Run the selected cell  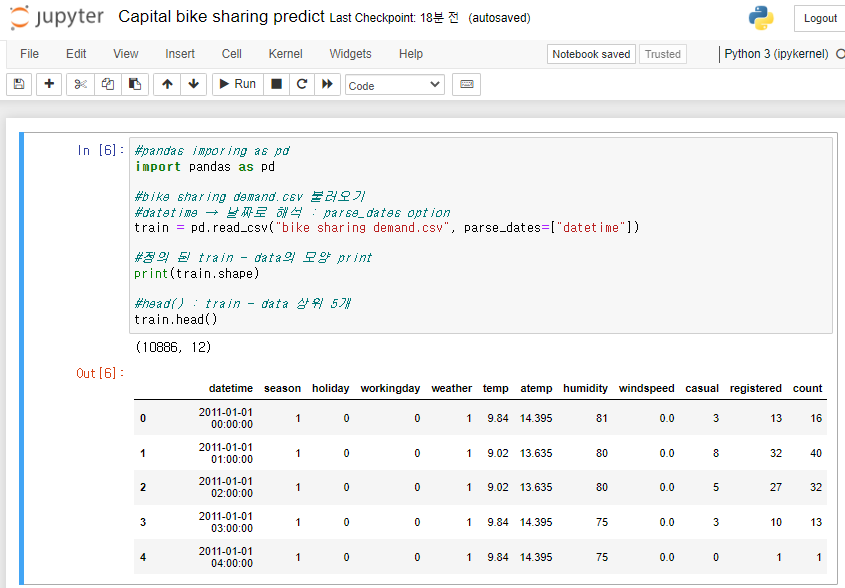click(238, 84)
